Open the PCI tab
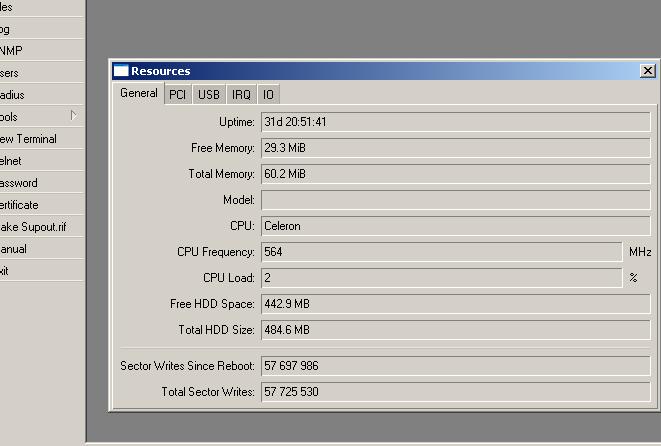Viewport: 661px width, 446px height. point(177,94)
